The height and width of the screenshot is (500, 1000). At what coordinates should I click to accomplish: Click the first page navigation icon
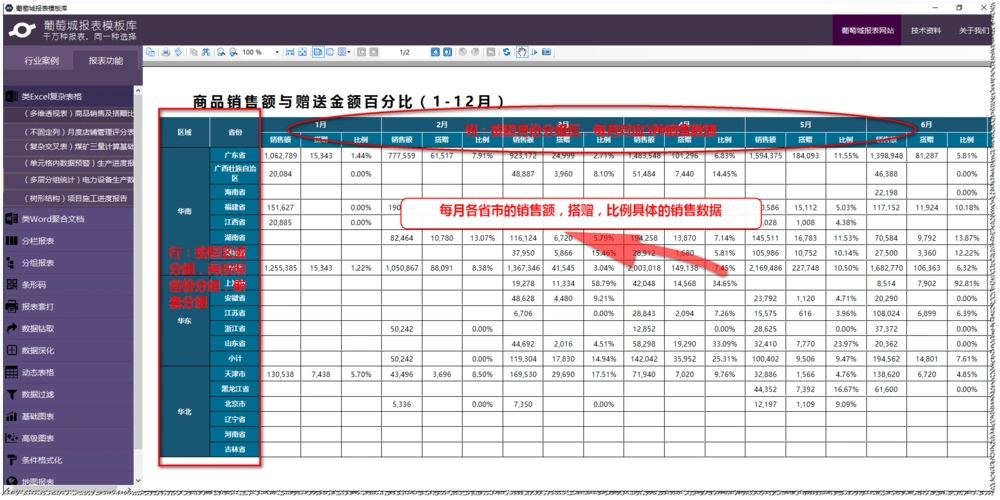point(361,52)
